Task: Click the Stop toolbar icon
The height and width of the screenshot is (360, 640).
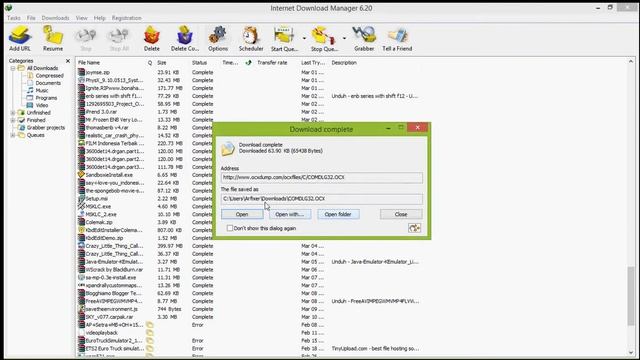Action: 86,38
